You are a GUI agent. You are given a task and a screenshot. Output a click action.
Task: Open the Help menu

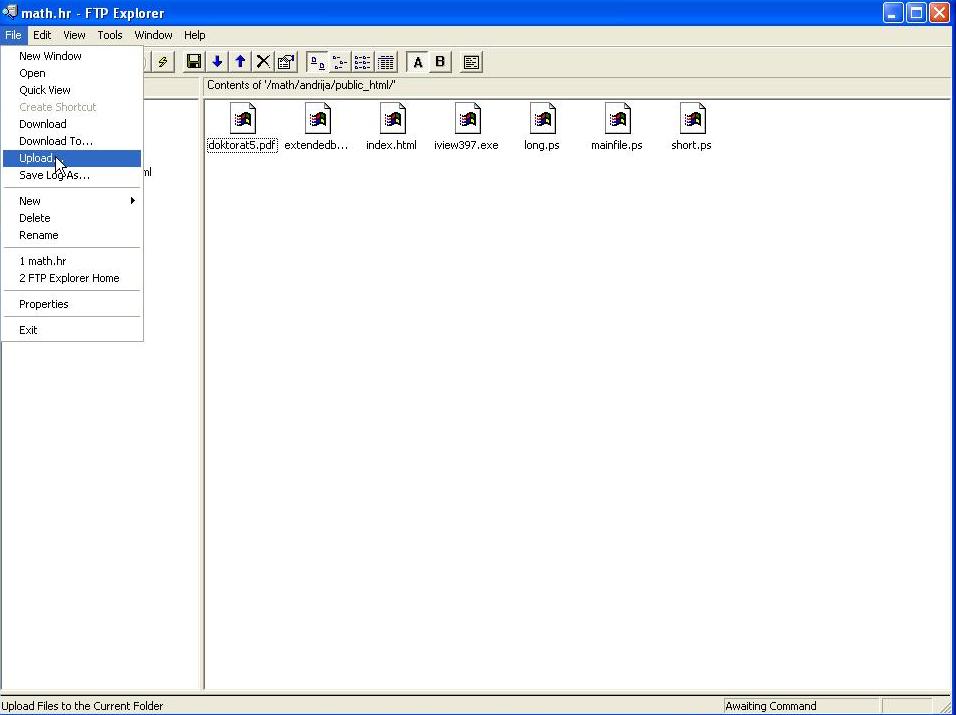pyautogui.click(x=194, y=35)
